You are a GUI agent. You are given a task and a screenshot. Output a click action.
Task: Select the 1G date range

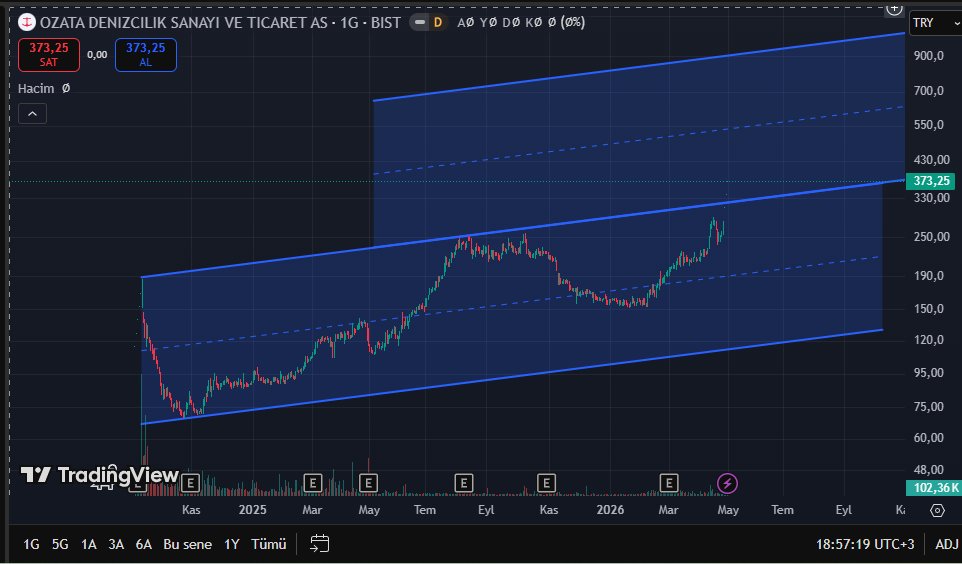coord(31,544)
